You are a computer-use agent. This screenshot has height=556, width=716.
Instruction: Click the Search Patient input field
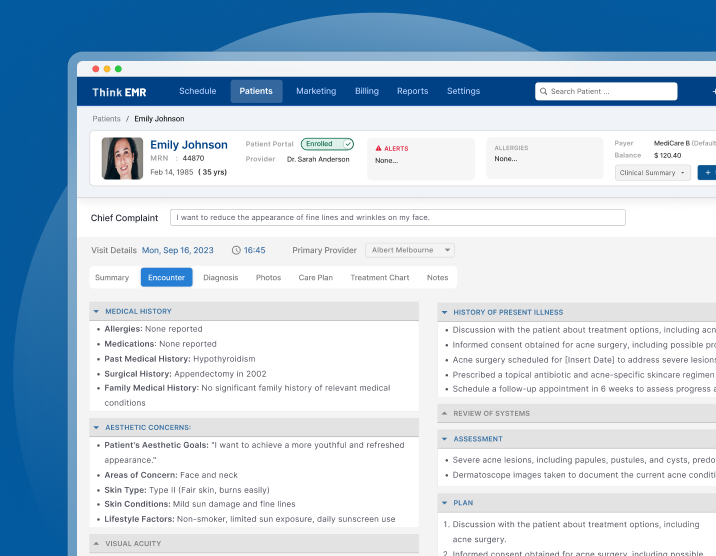(606, 91)
